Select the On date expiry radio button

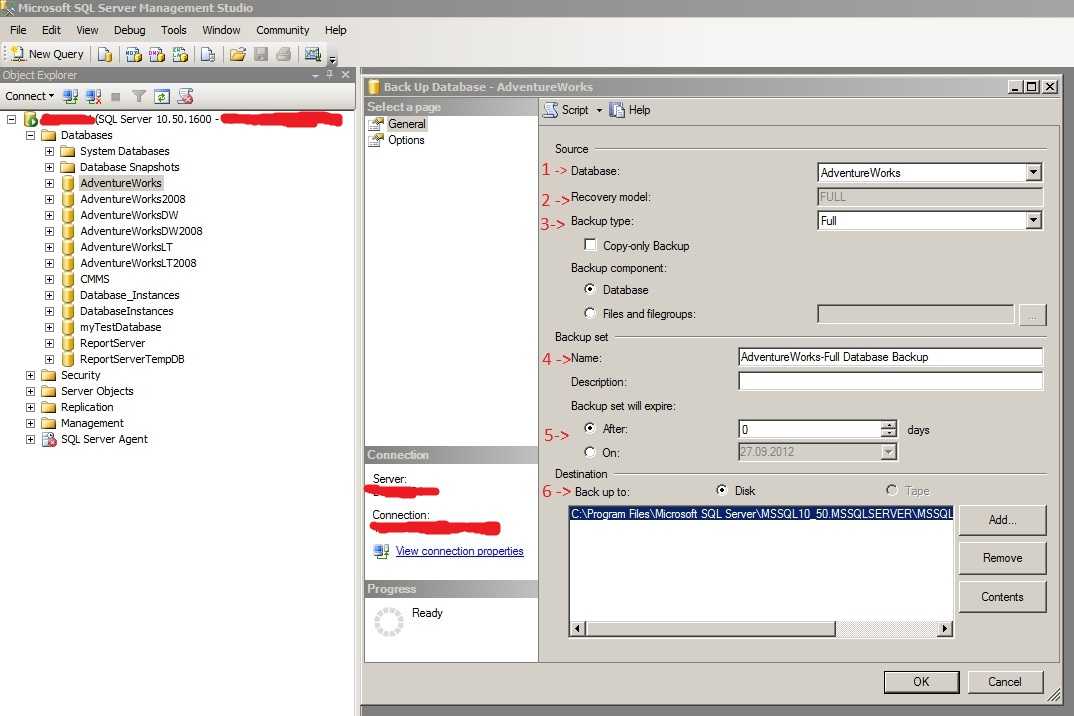(x=590, y=452)
